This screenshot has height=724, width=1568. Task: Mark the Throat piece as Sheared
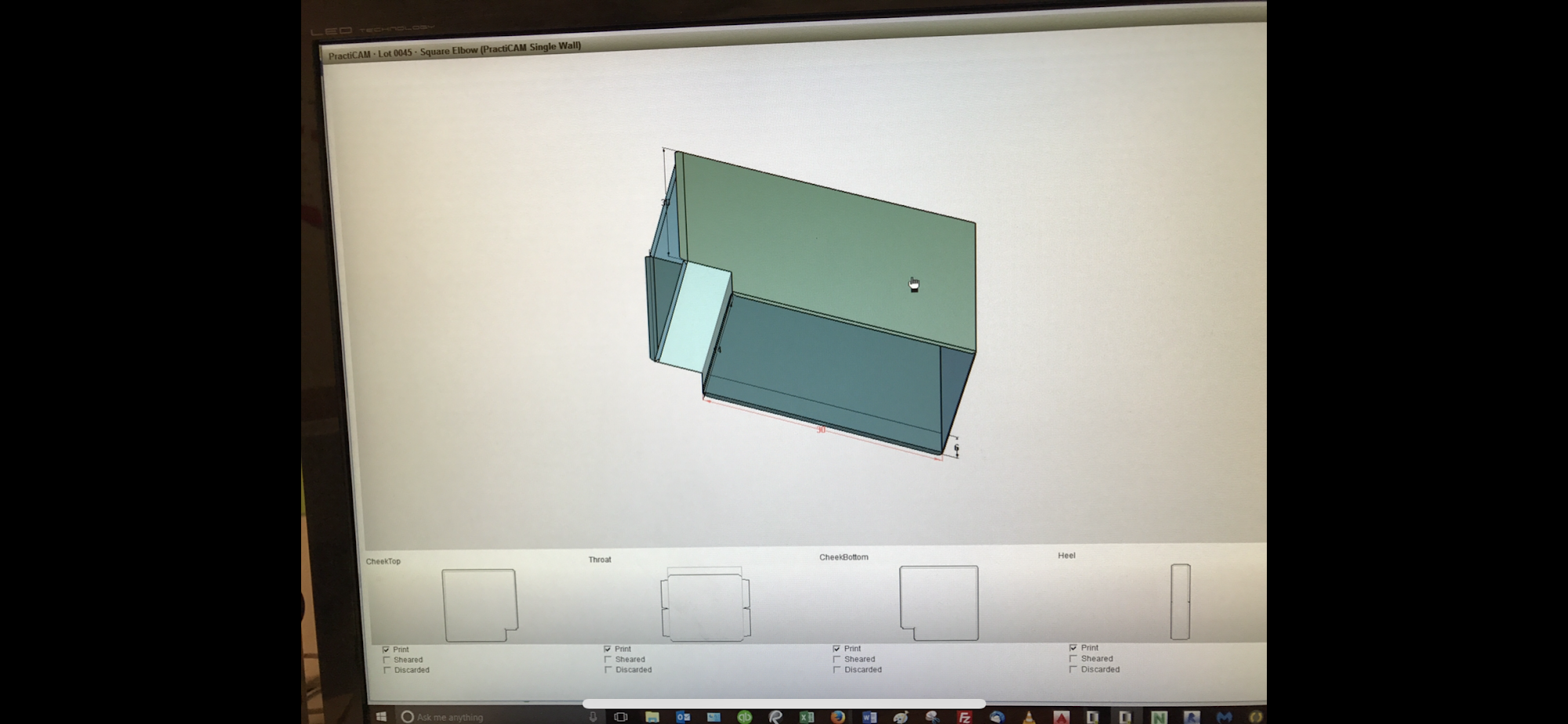608,660
